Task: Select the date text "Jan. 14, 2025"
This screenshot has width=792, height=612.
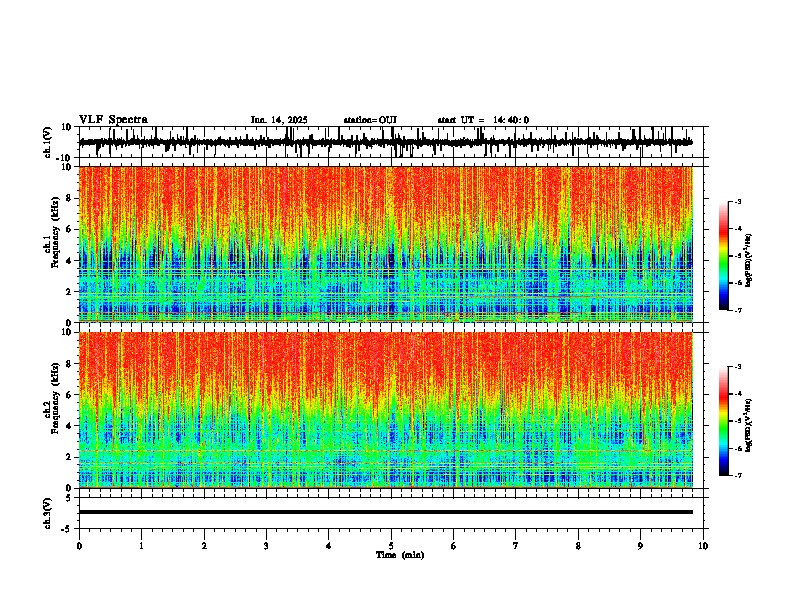Action: (279, 120)
